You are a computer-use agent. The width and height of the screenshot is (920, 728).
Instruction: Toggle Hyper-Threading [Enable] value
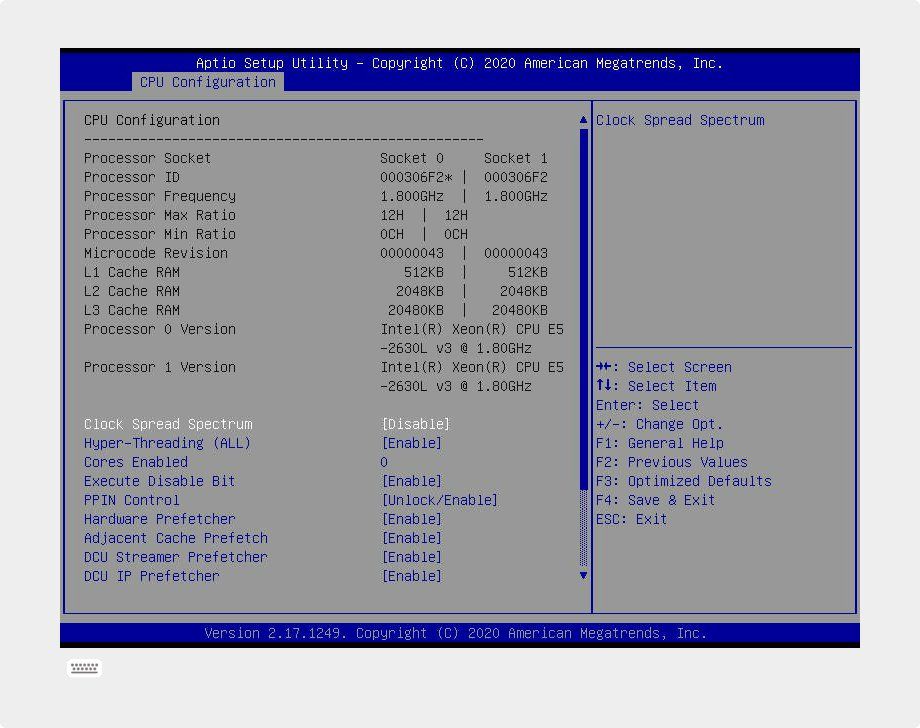coord(411,443)
